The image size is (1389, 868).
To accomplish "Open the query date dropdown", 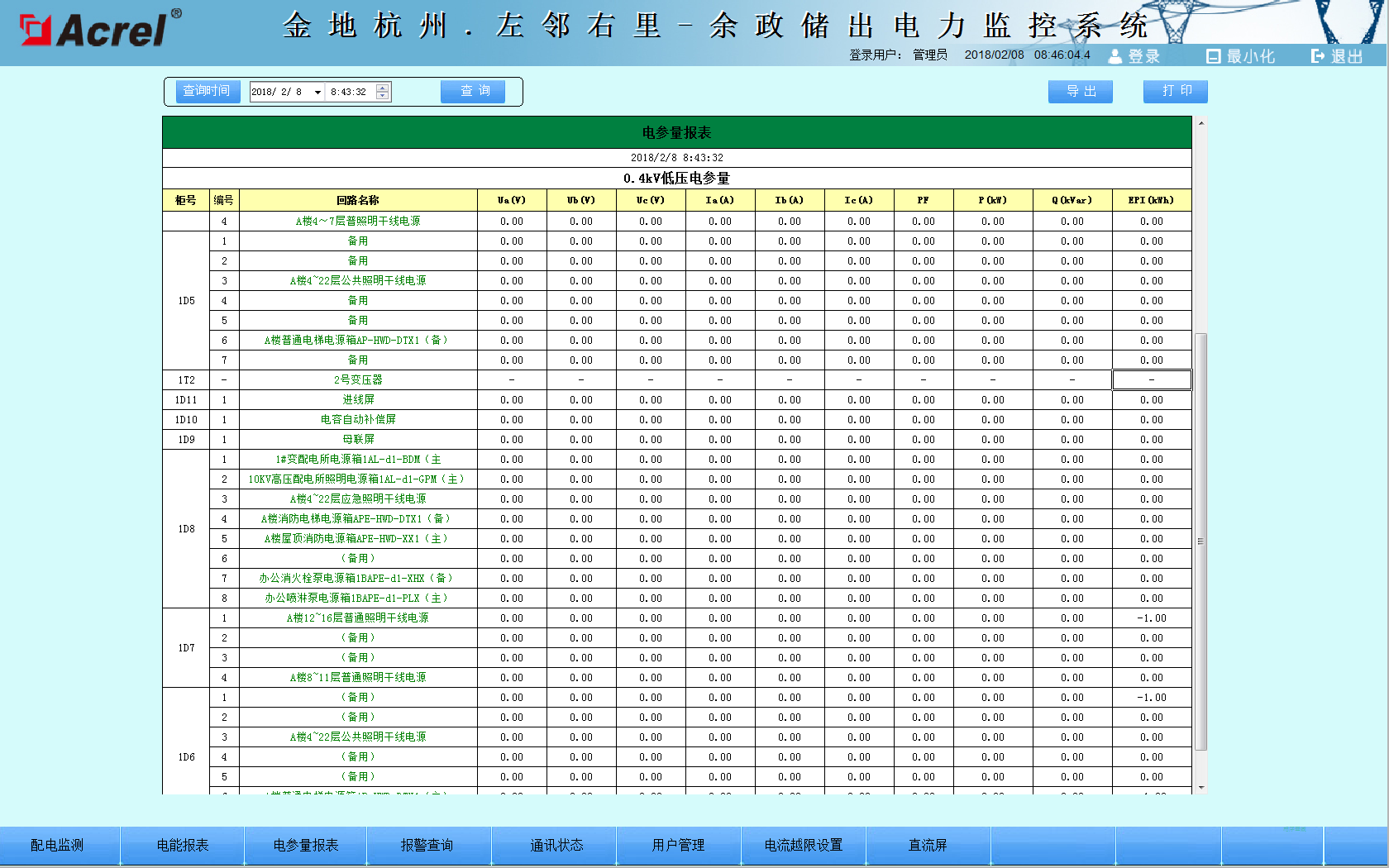I will (x=317, y=92).
